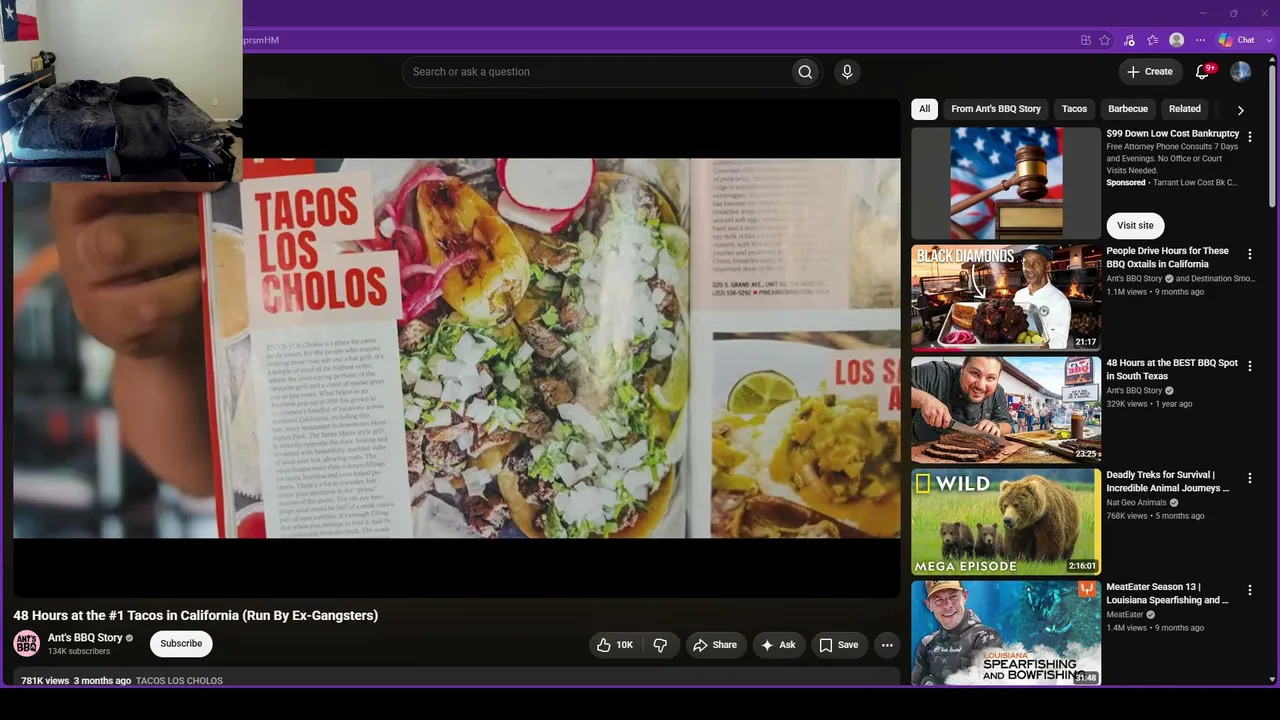Open options for BBQ Spot South Texas video
This screenshot has width=1280, height=720.
[x=1249, y=367]
